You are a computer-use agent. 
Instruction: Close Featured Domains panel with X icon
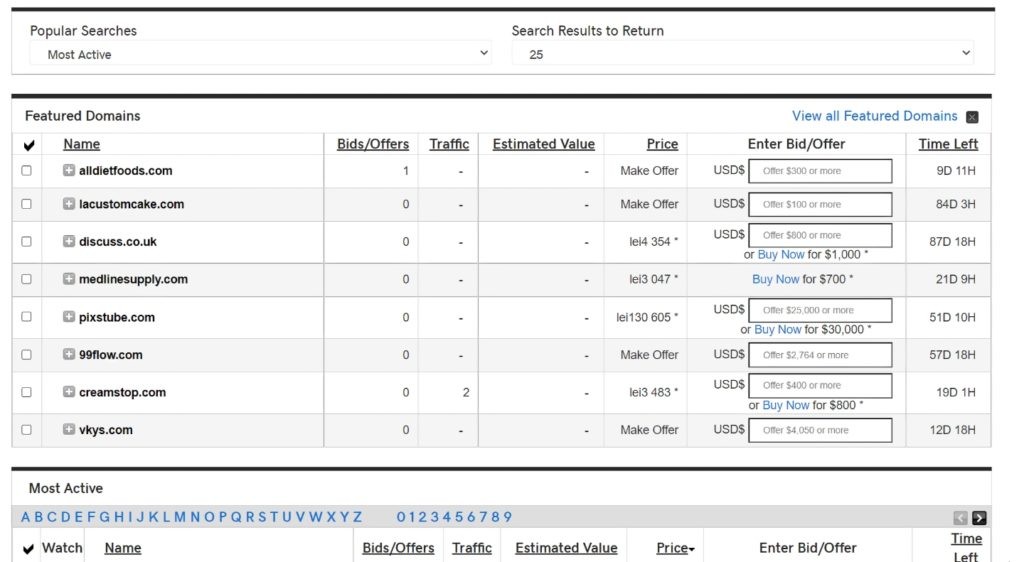coord(972,117)
